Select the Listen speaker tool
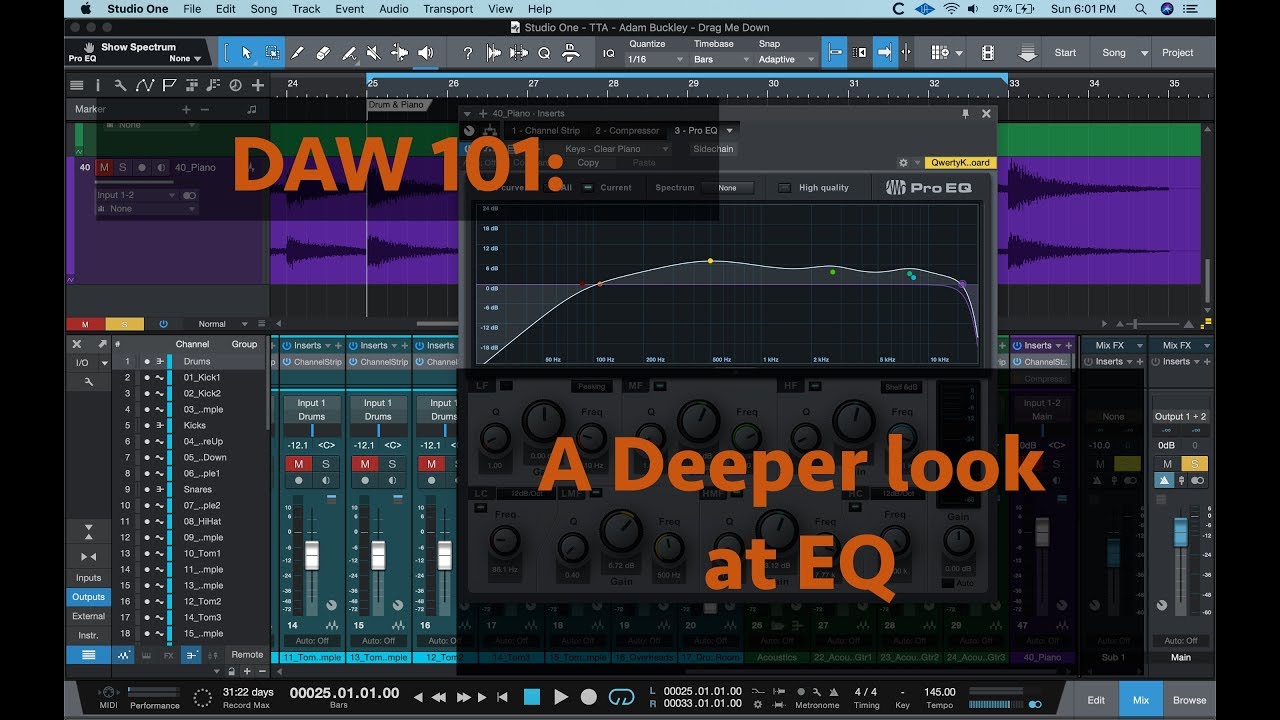Viewport: 1280px width, 720px height. 425,53
